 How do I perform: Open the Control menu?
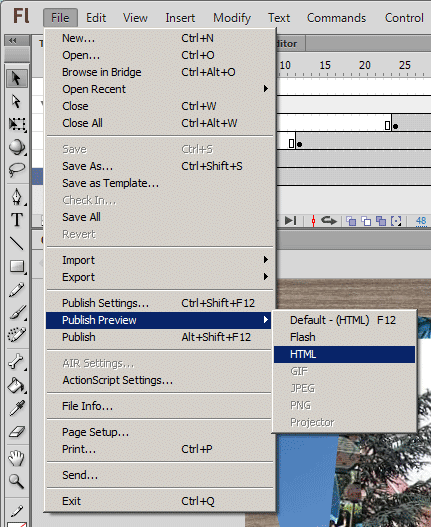coord(404,18)
